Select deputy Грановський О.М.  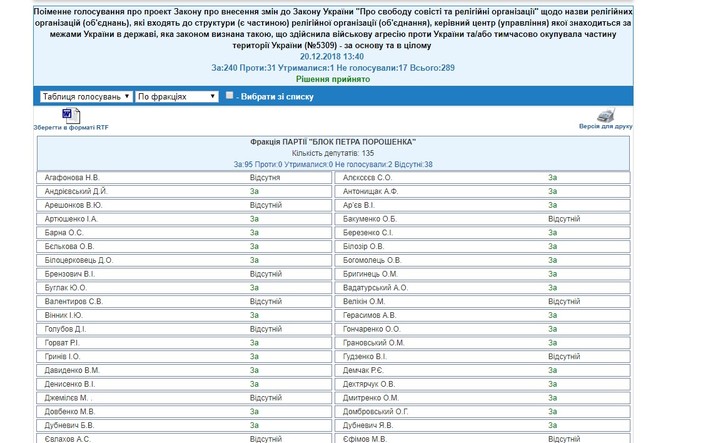click(373, 342)
